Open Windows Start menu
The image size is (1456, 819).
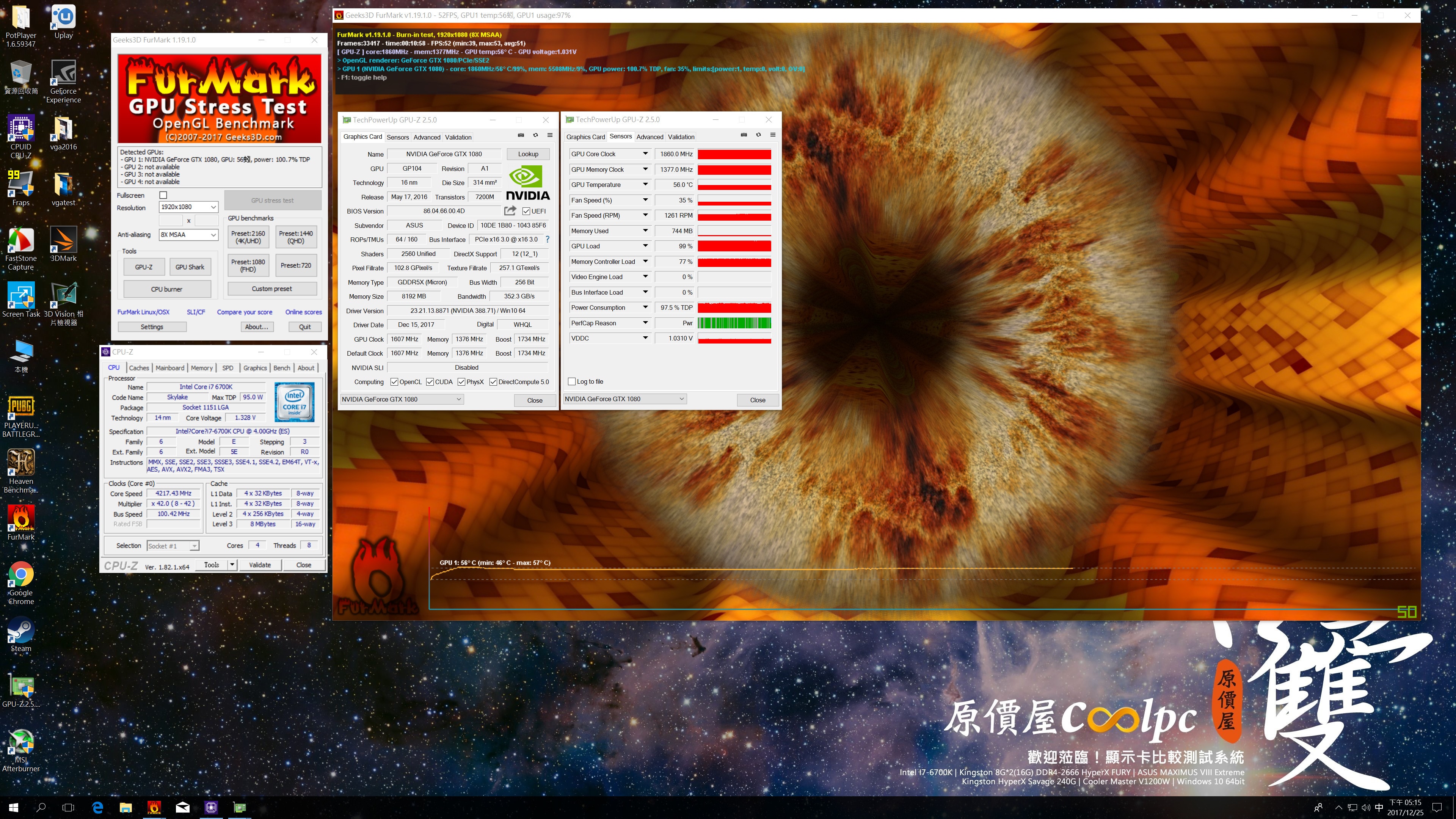coord(14,808)
